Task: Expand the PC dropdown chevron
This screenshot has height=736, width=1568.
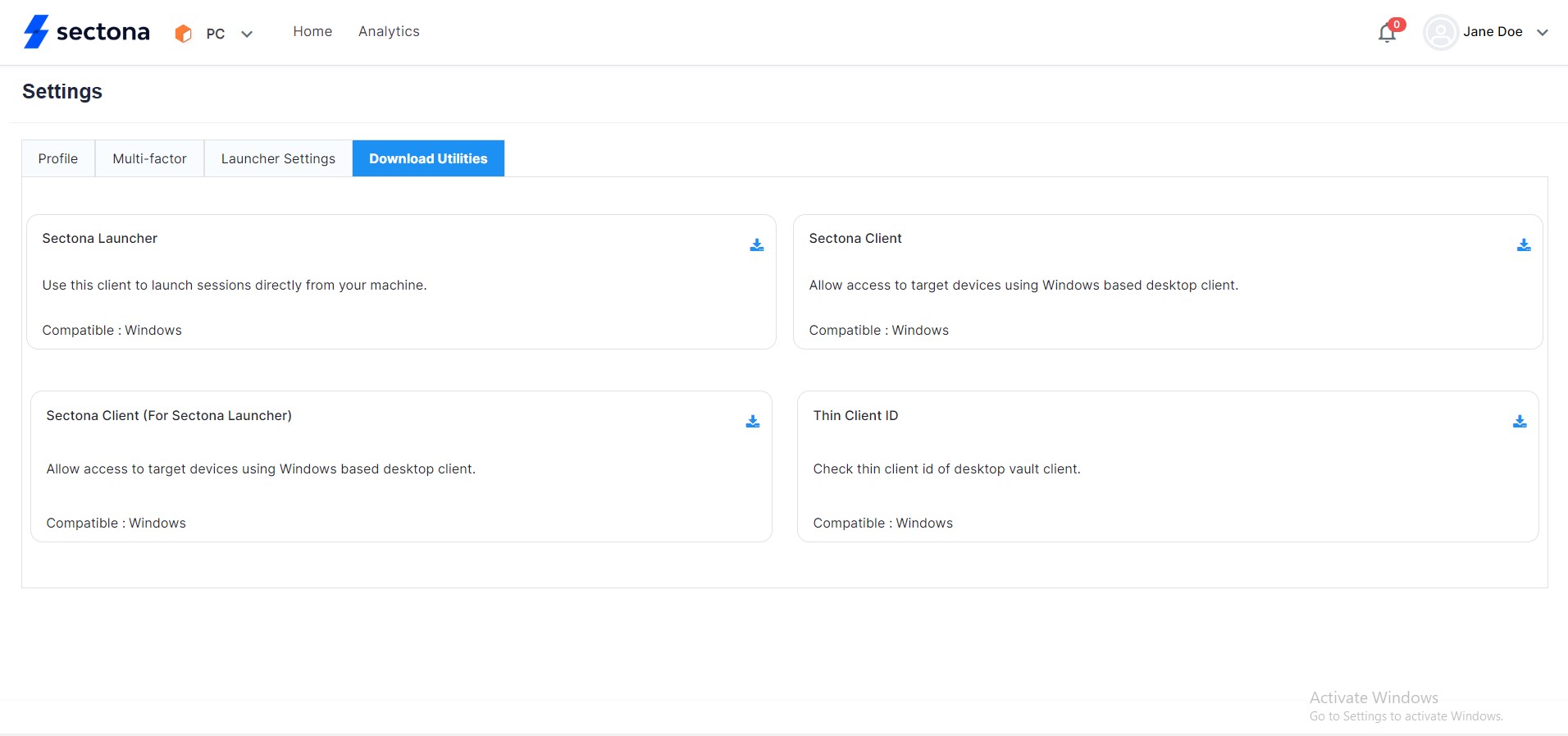Action: (x=247, y=34)
